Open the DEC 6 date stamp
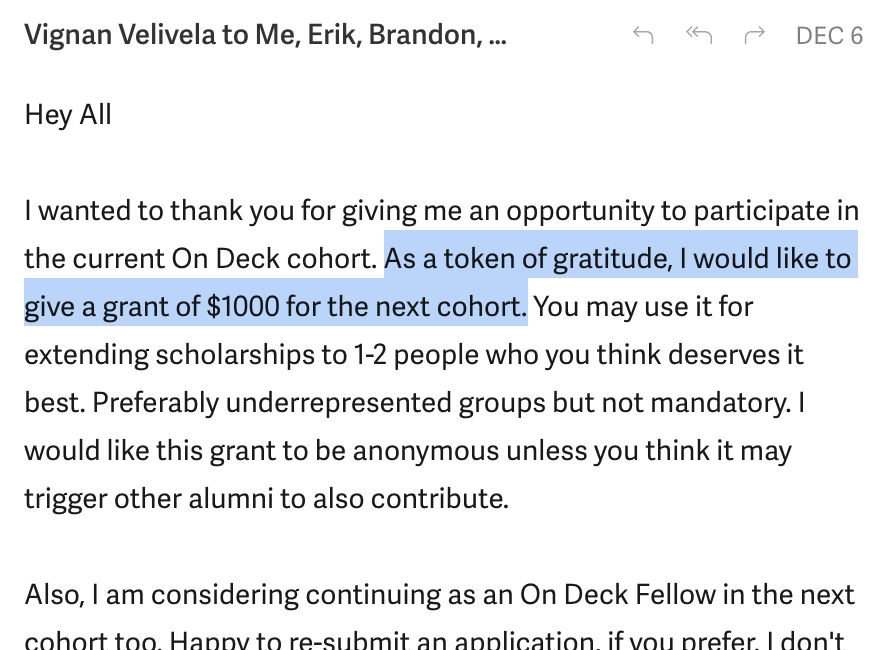This screenshot has height=650, width=896. coord(829,35)
